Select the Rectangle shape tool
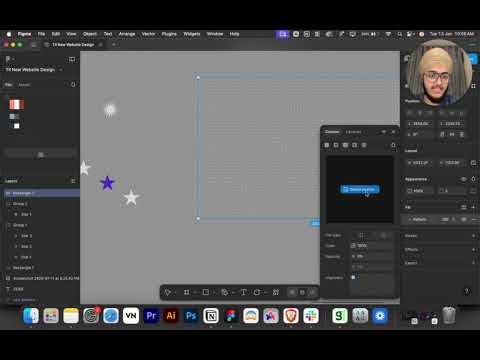The width and height of the screenshot is (480, 360). click(x=206, y=292)
